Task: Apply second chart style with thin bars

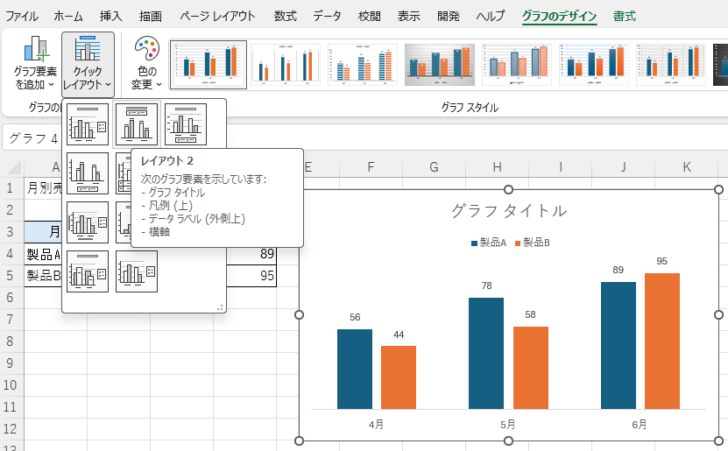Action: pos(285,65)
